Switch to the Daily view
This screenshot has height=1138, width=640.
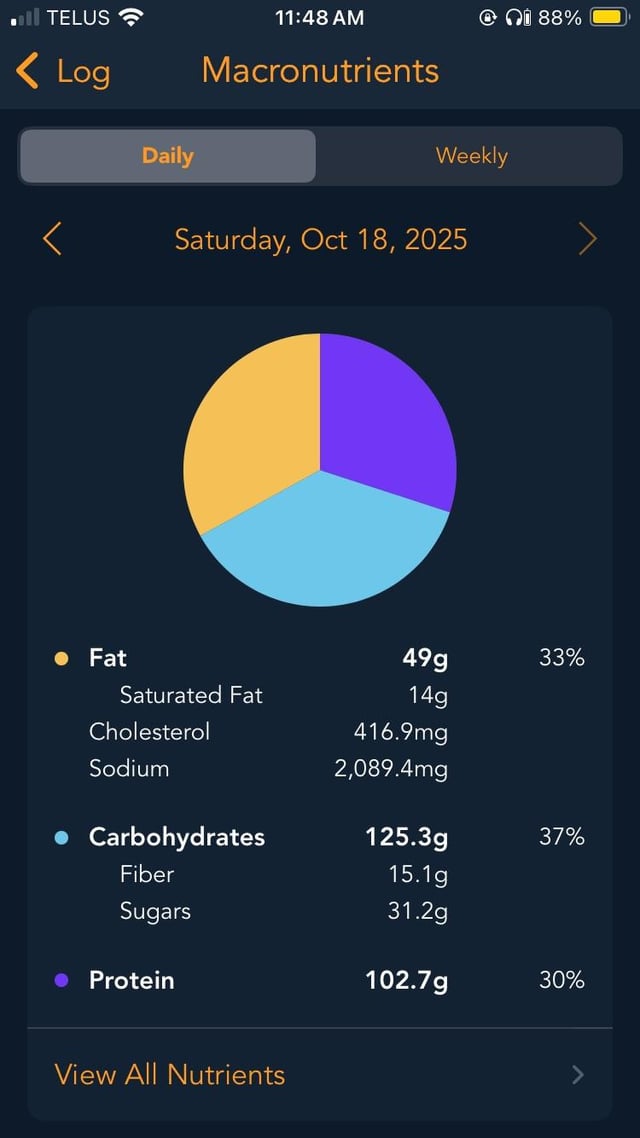[168, 156]
